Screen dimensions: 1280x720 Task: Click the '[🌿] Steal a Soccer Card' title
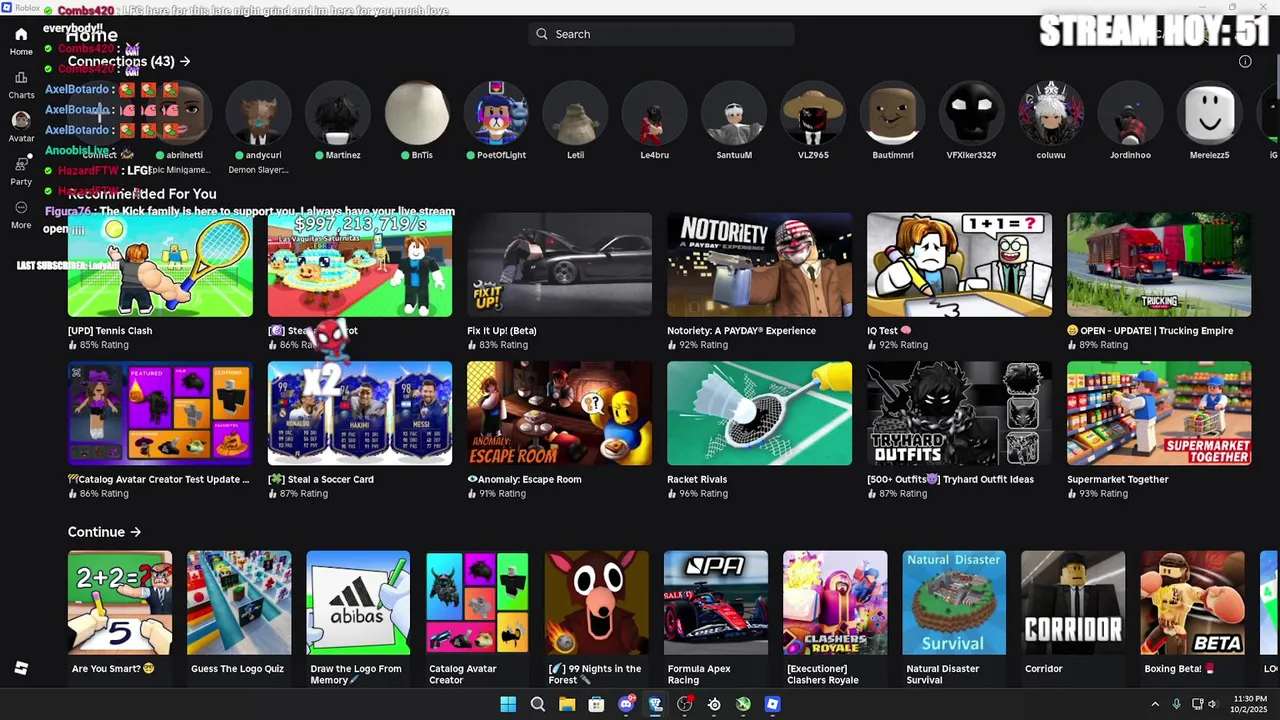(x=321, y=479)
